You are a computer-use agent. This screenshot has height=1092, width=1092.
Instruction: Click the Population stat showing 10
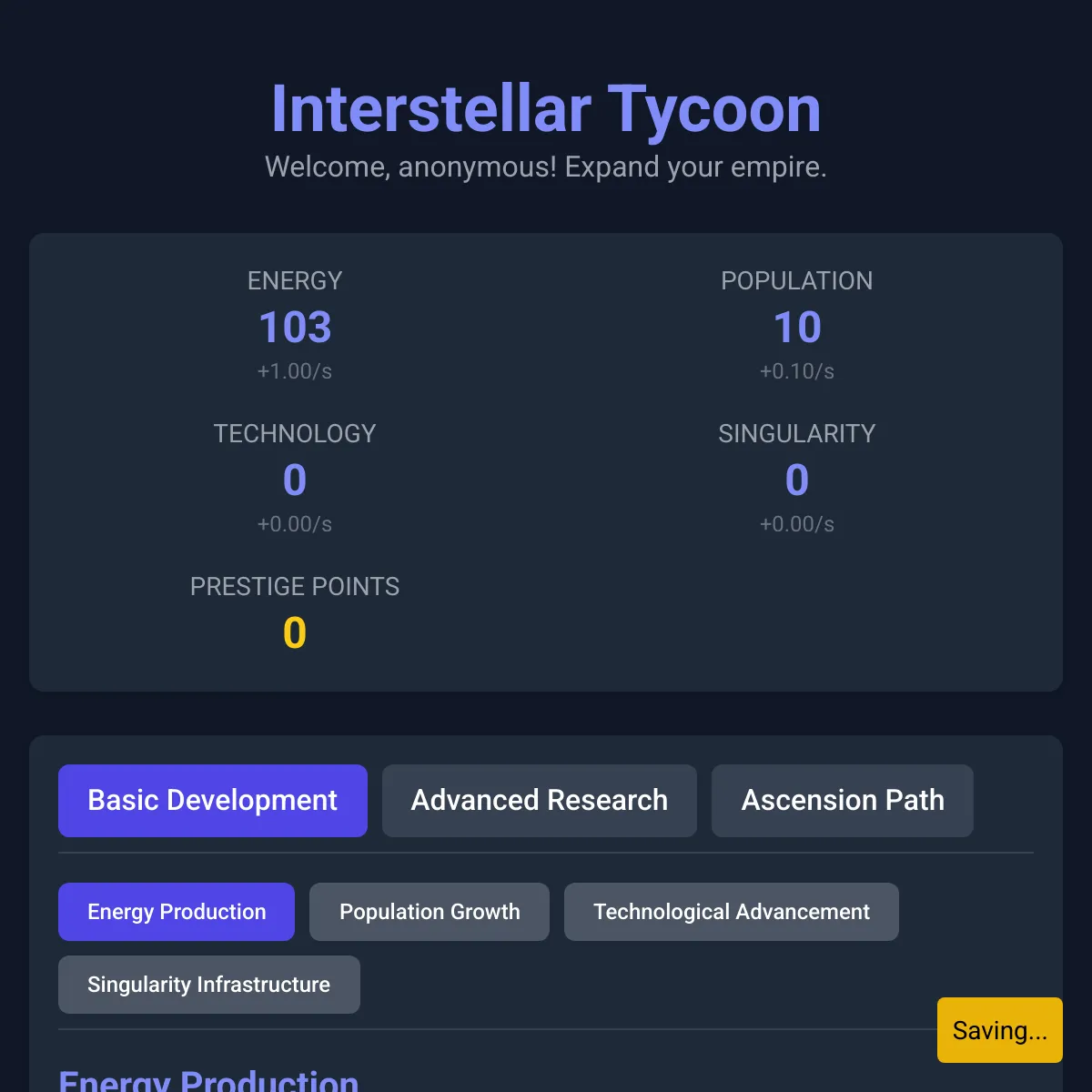click(797, 327)
